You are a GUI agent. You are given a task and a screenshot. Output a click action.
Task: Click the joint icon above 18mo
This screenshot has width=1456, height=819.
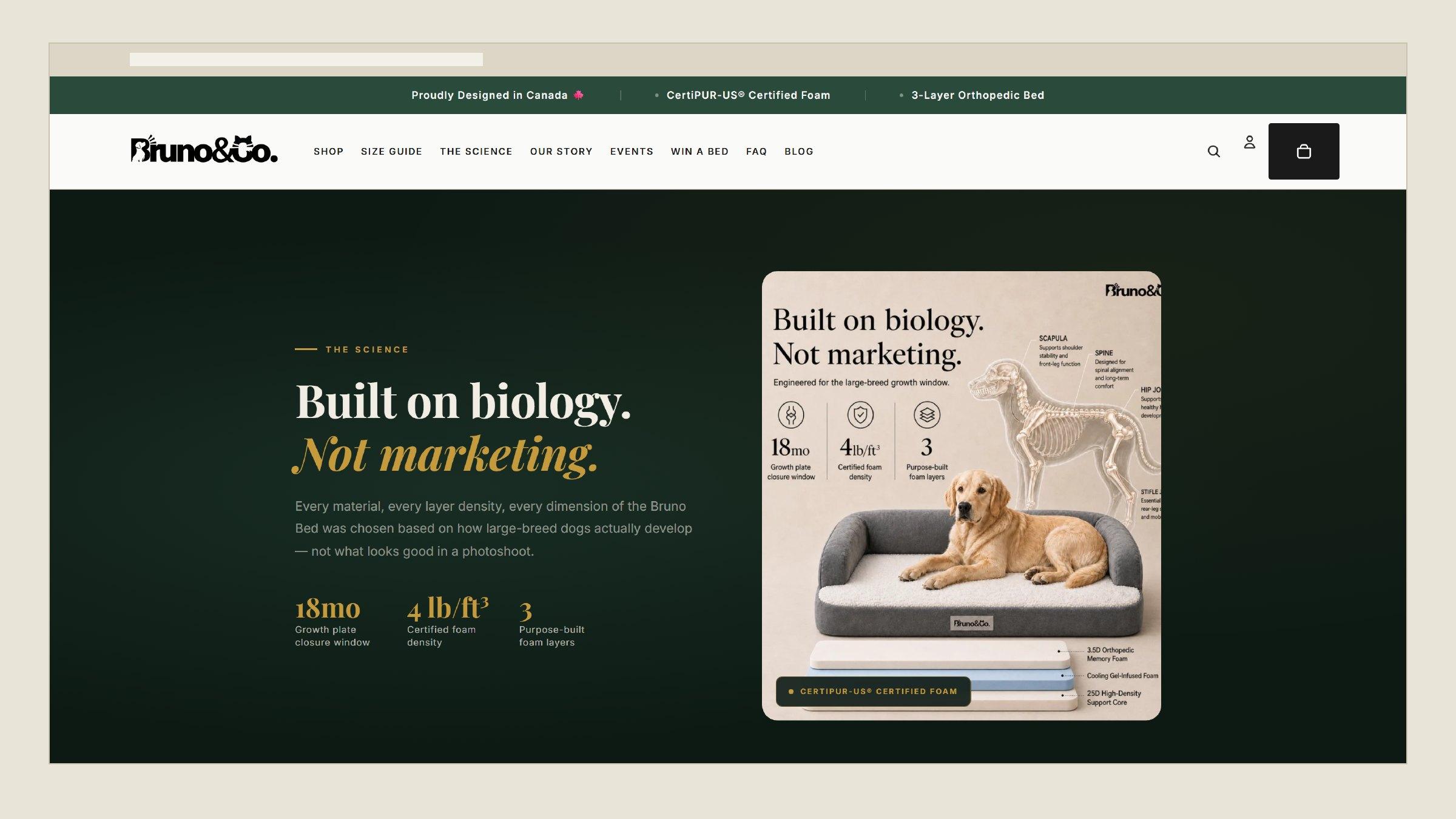(791, 415)
